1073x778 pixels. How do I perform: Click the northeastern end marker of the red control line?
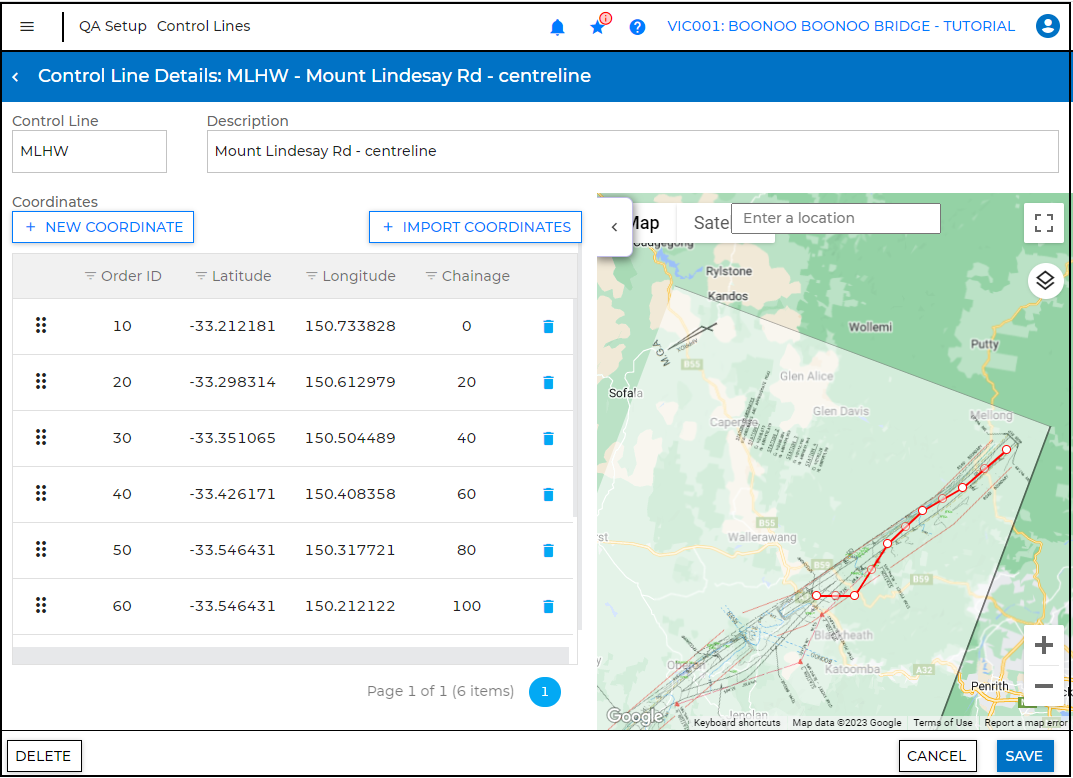pos(1006,450)
